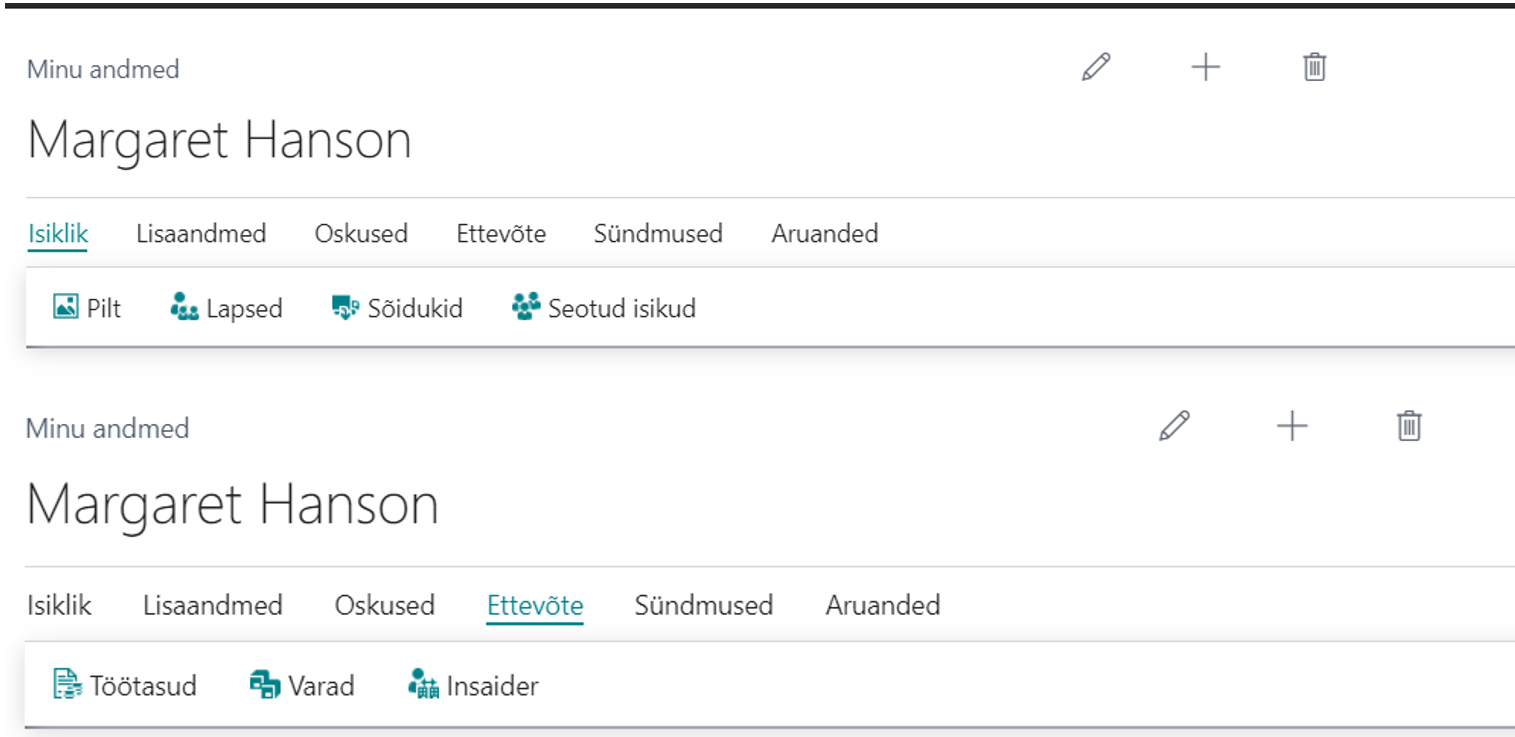Switch to Lisaandmed tab in upper card
This screenshot has height=737, width=1515.
point(201,234)
